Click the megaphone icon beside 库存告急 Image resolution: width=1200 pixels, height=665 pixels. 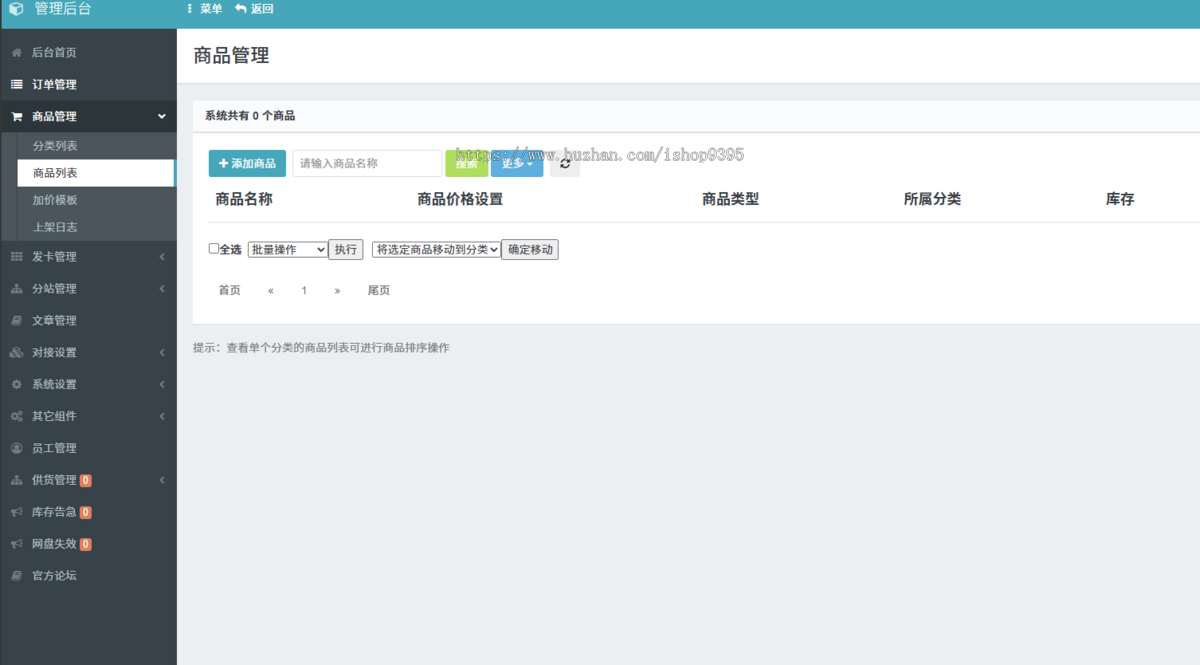point(16,512)
